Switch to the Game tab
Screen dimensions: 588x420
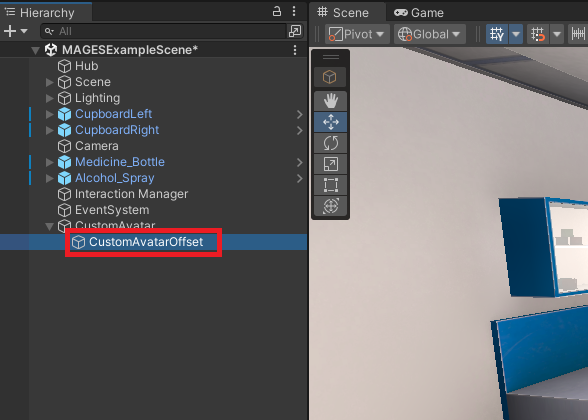tap(418, 13)
